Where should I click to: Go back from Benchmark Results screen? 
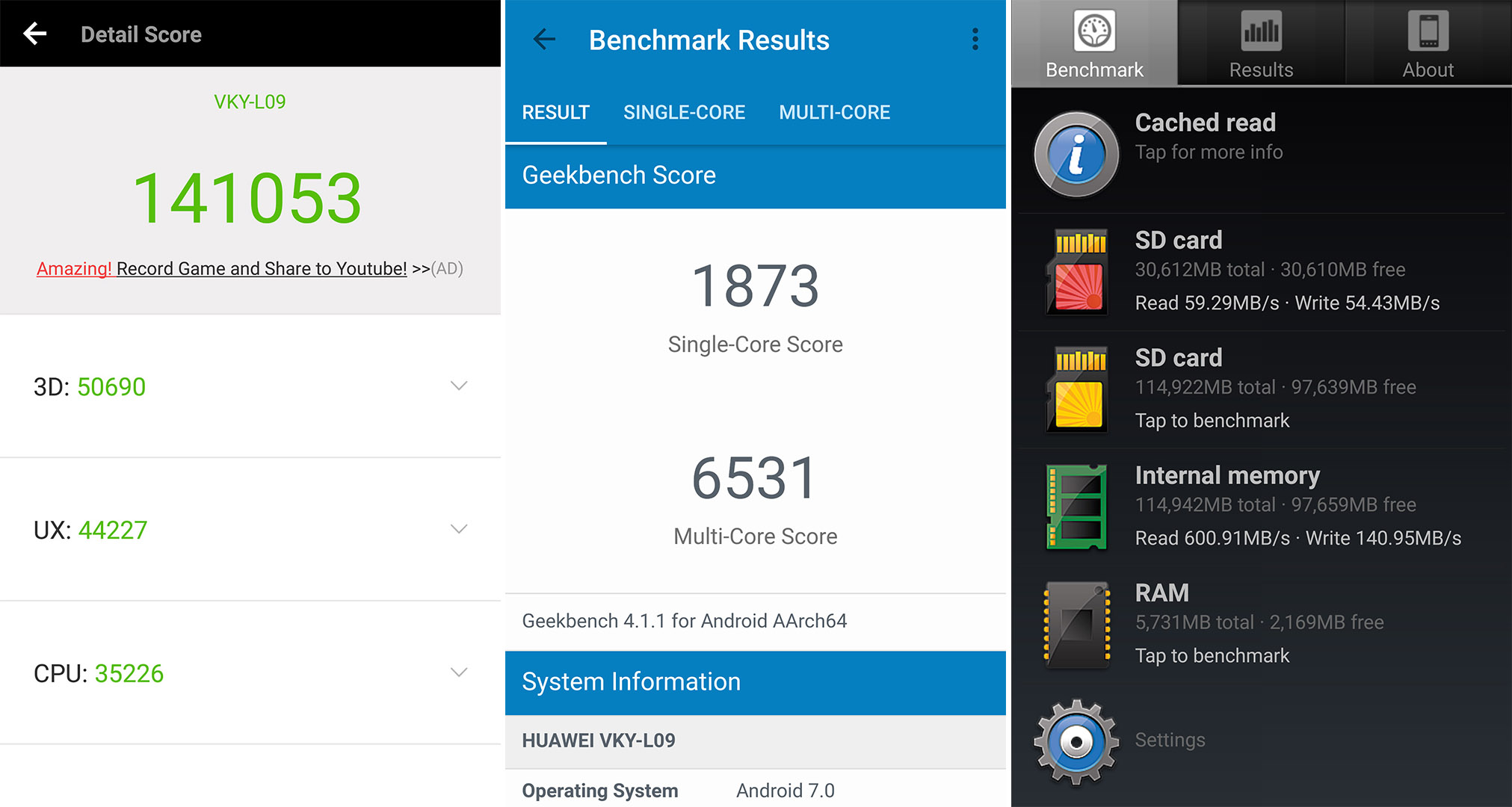(x=544, y=40)
